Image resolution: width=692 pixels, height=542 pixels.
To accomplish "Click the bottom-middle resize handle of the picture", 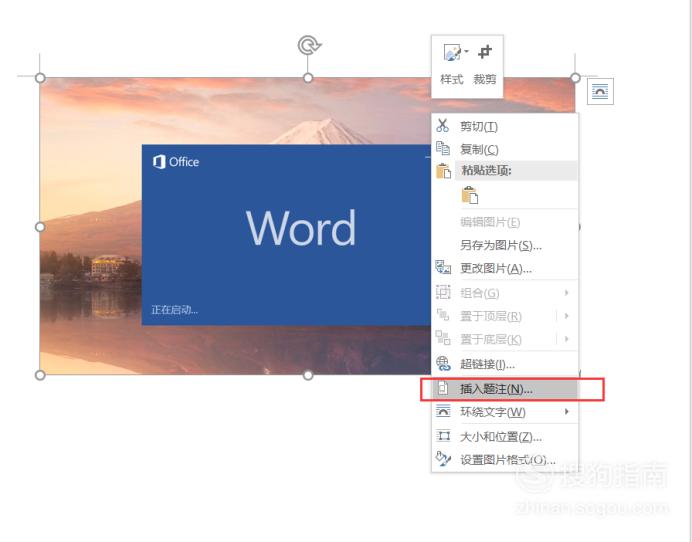I will click(308, 375).
